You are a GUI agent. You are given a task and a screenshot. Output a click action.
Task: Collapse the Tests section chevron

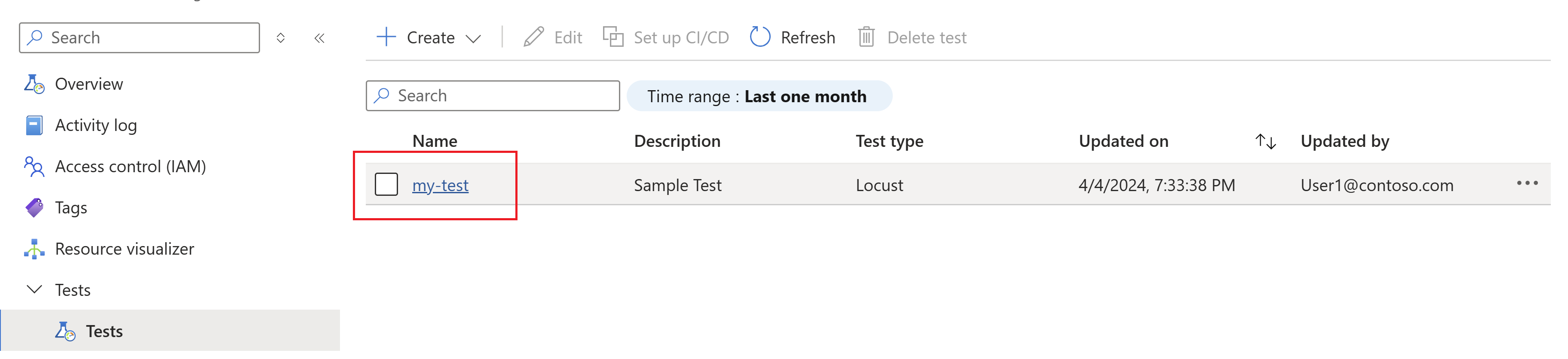pos(35,289)
